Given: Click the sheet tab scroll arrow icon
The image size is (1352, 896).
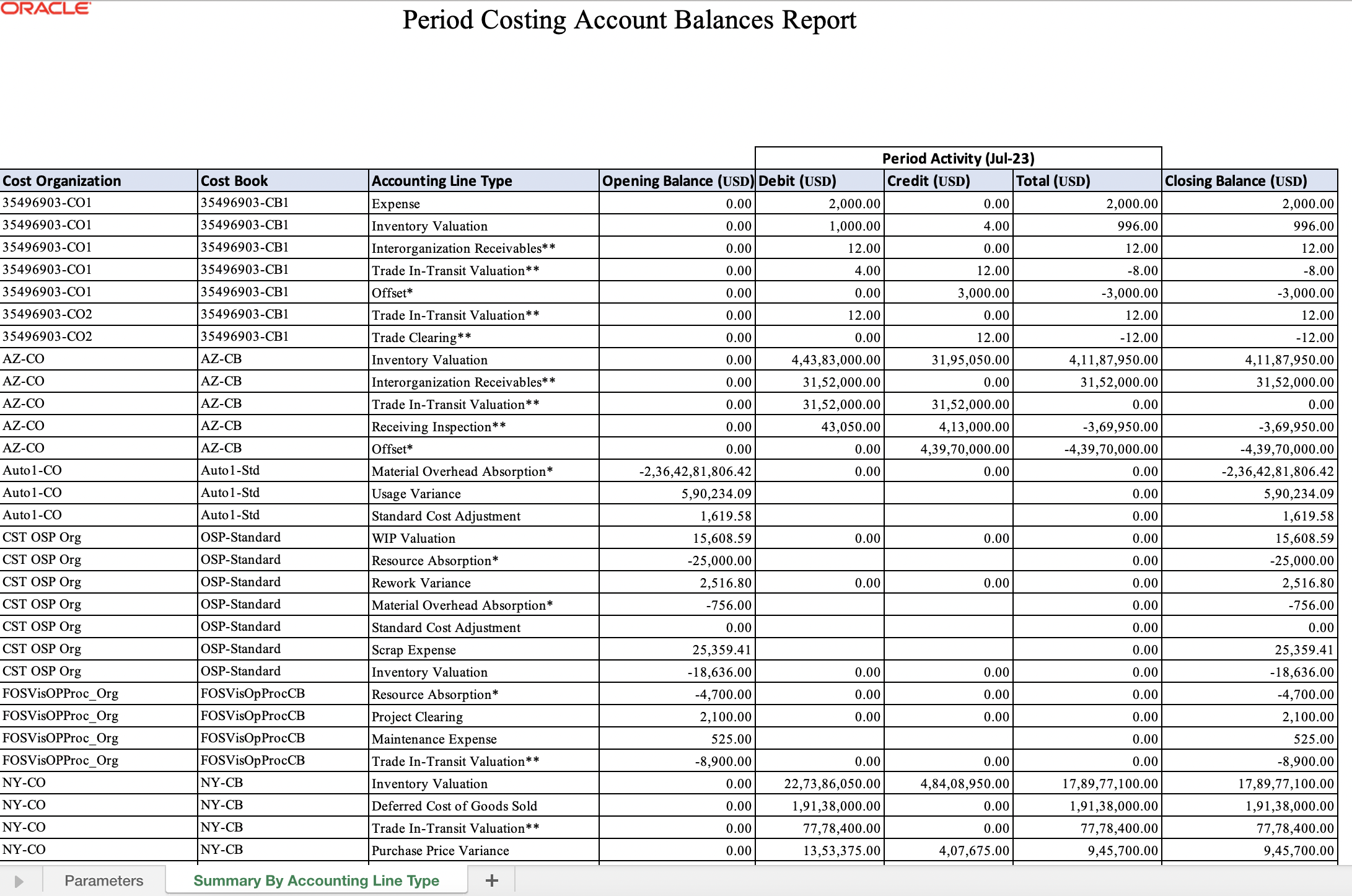Looking at the screenshot, I should (19, 881).
